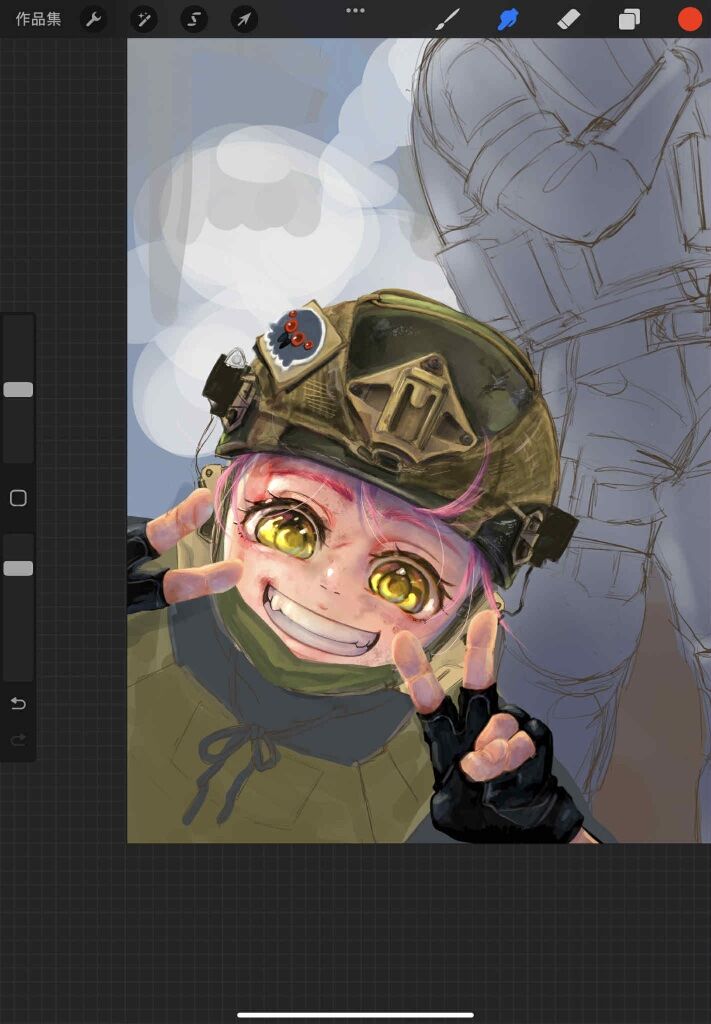The width and height of the screenshot is (711, 1024).
Task: Open the Adjustments magic wand menu
Action: (144, 19)
